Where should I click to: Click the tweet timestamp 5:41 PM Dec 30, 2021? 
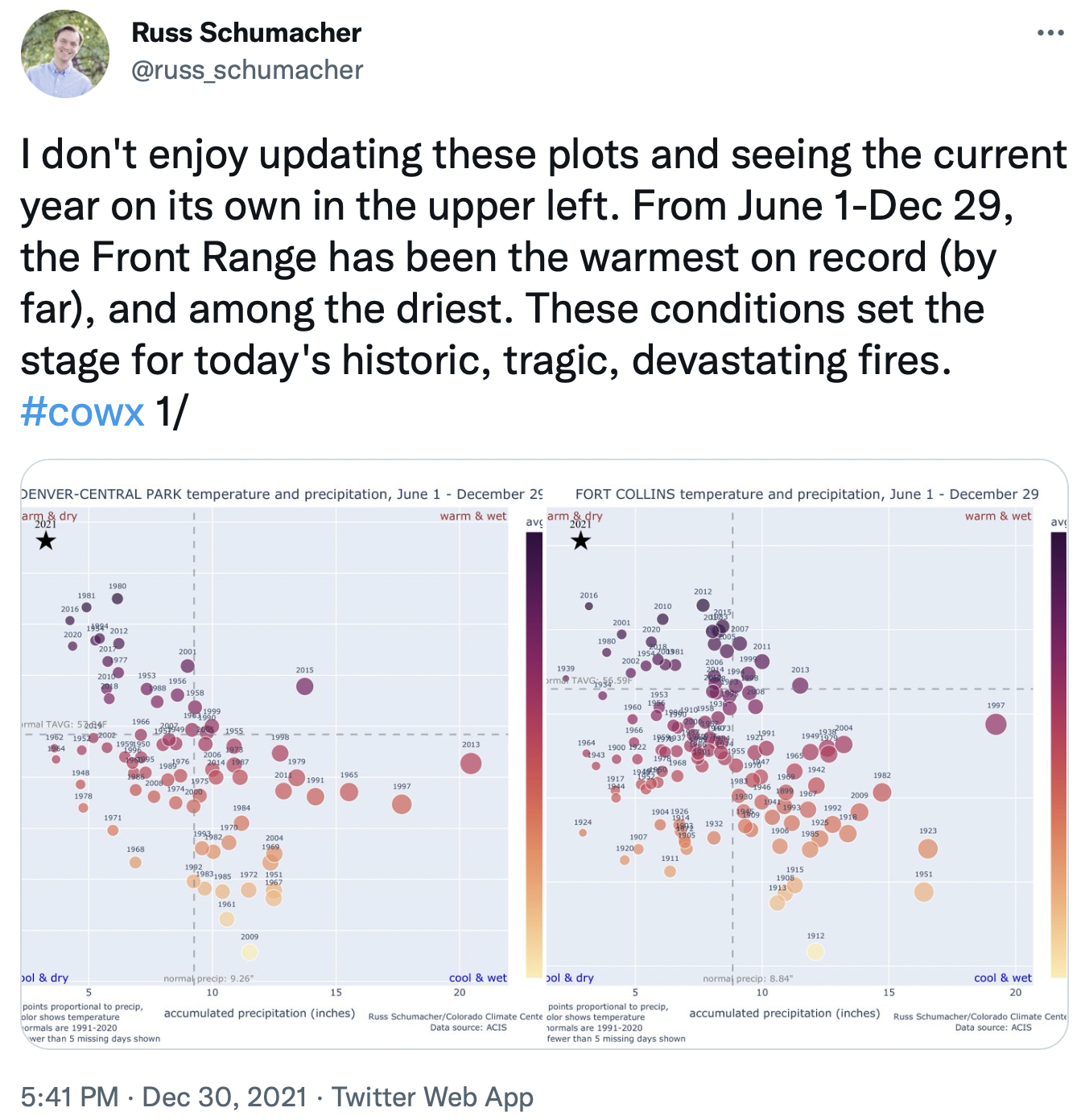[x=164, y=1097]
